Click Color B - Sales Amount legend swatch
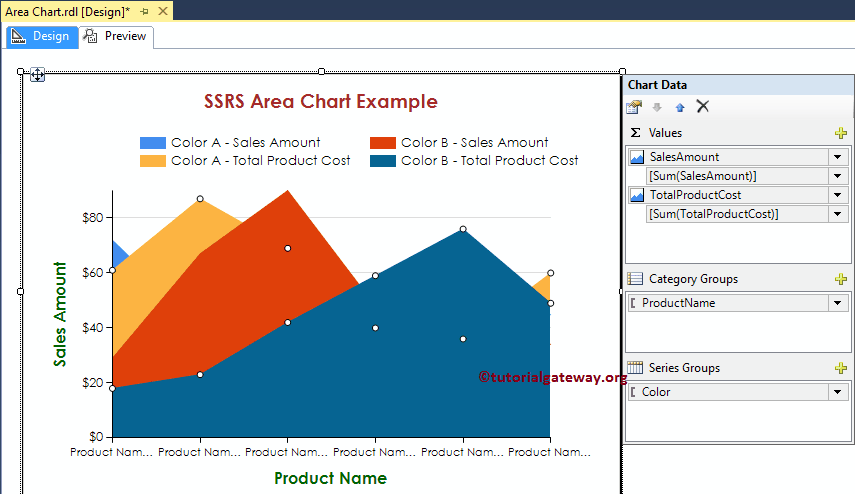Image resolution: width=855 pixels, height=494 pixels. tap(383, 143)
